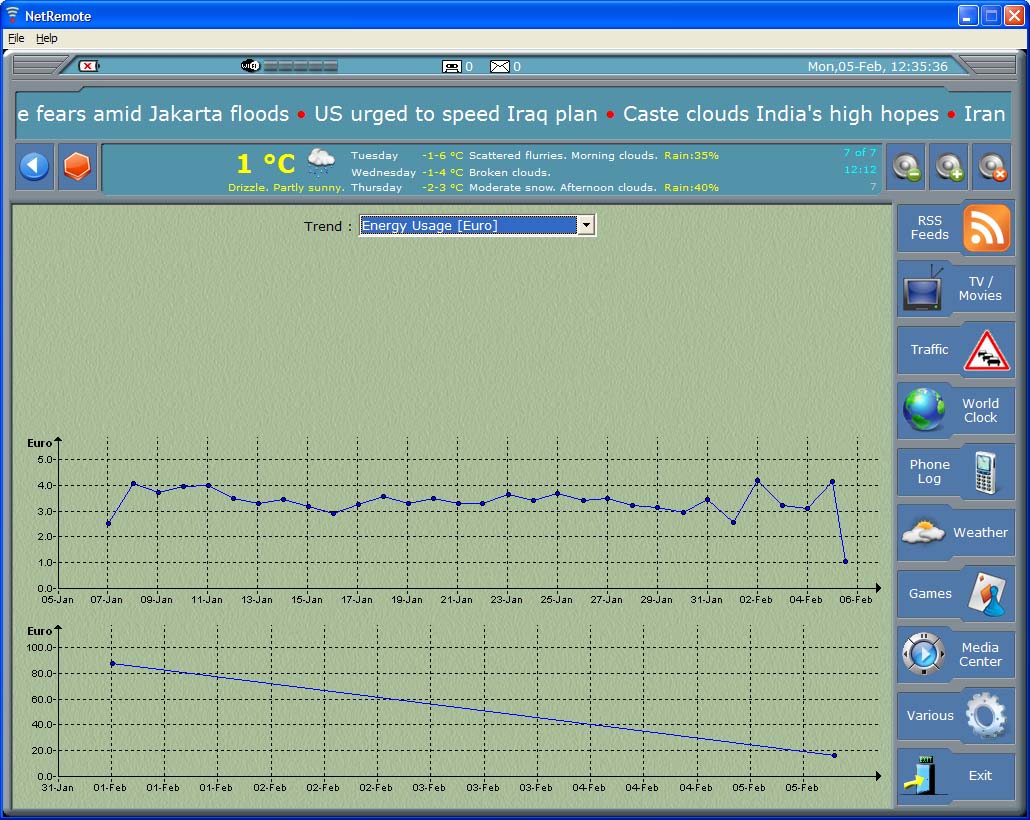1030x820 pixels.
Task: Open the File menu
Action: 16,38
